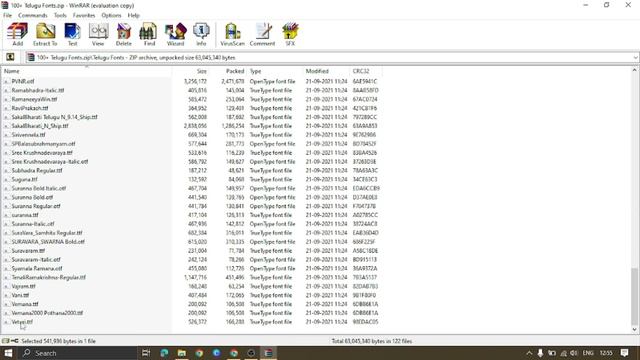Select TenaliRamakrishna-Regular.ttf file
Screen dimensions: 640x360
49,277
